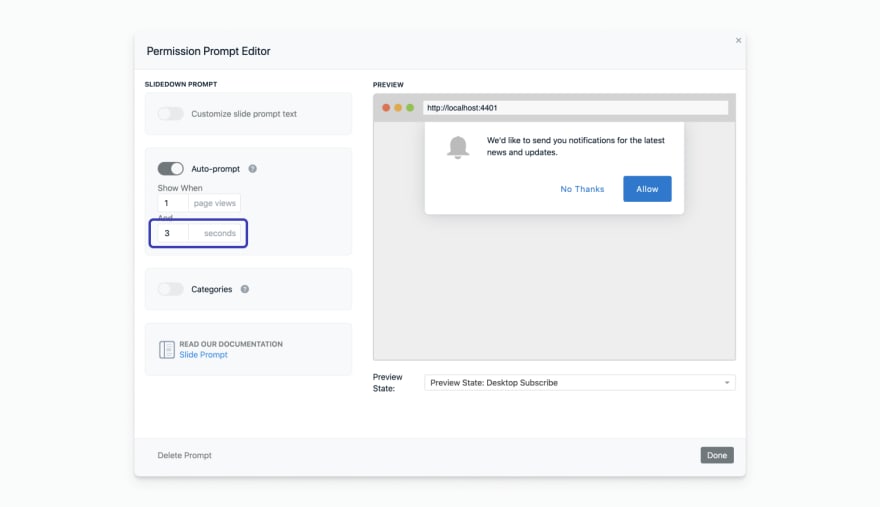Screen dimensions: 880x507
Task: Click the notification bell icon in preview
Action: [458, 148]
